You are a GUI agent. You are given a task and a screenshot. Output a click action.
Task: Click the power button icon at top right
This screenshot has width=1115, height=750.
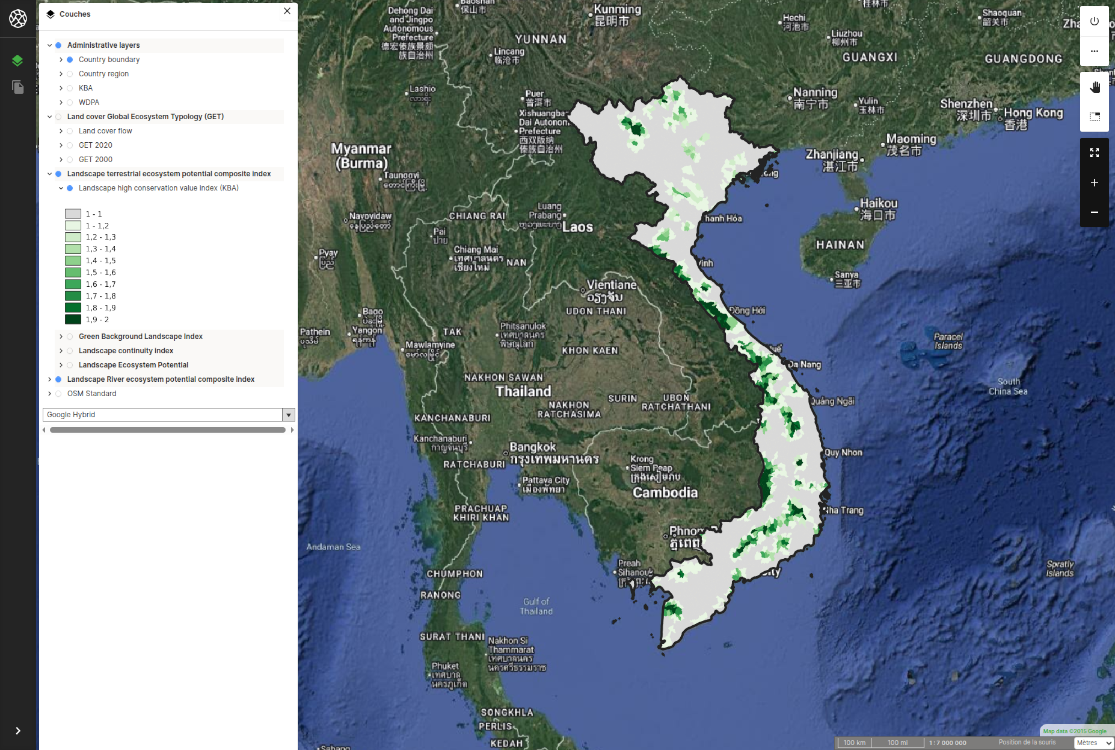click(1094, 22)
